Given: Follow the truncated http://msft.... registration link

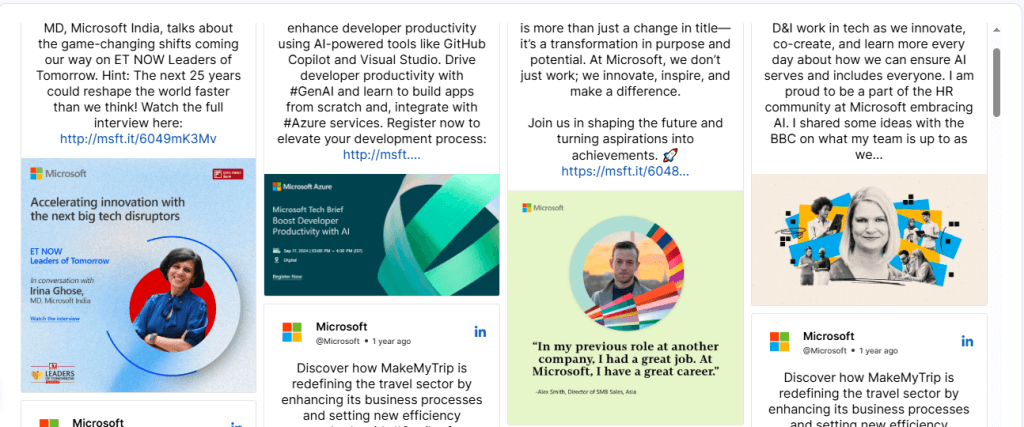Looking at the screenshot, I should coord(381,155).
